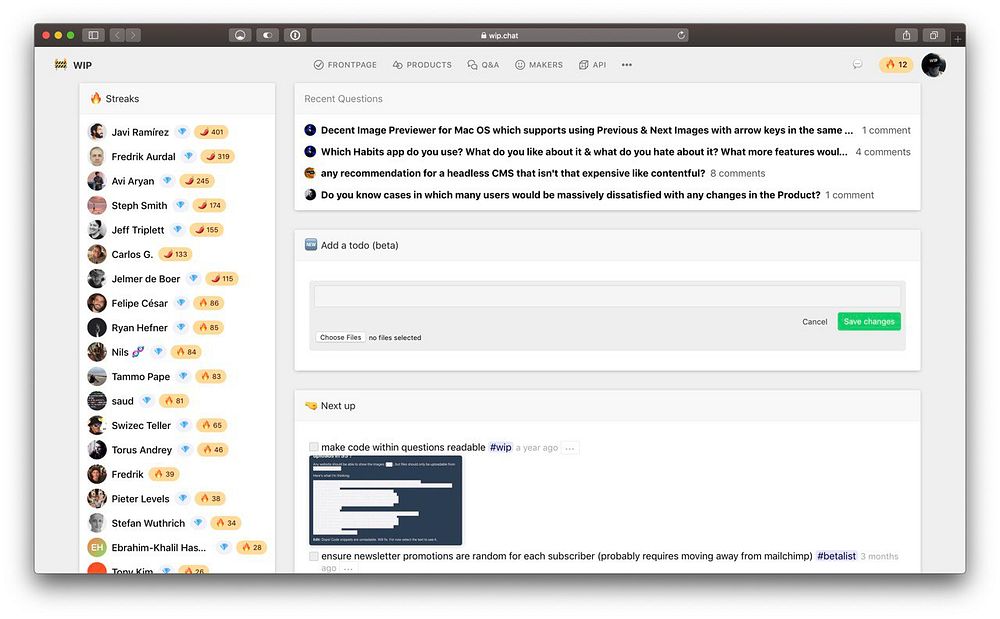Click Ebrahim-Khalil's EH avatar

(x=97, y=547)
